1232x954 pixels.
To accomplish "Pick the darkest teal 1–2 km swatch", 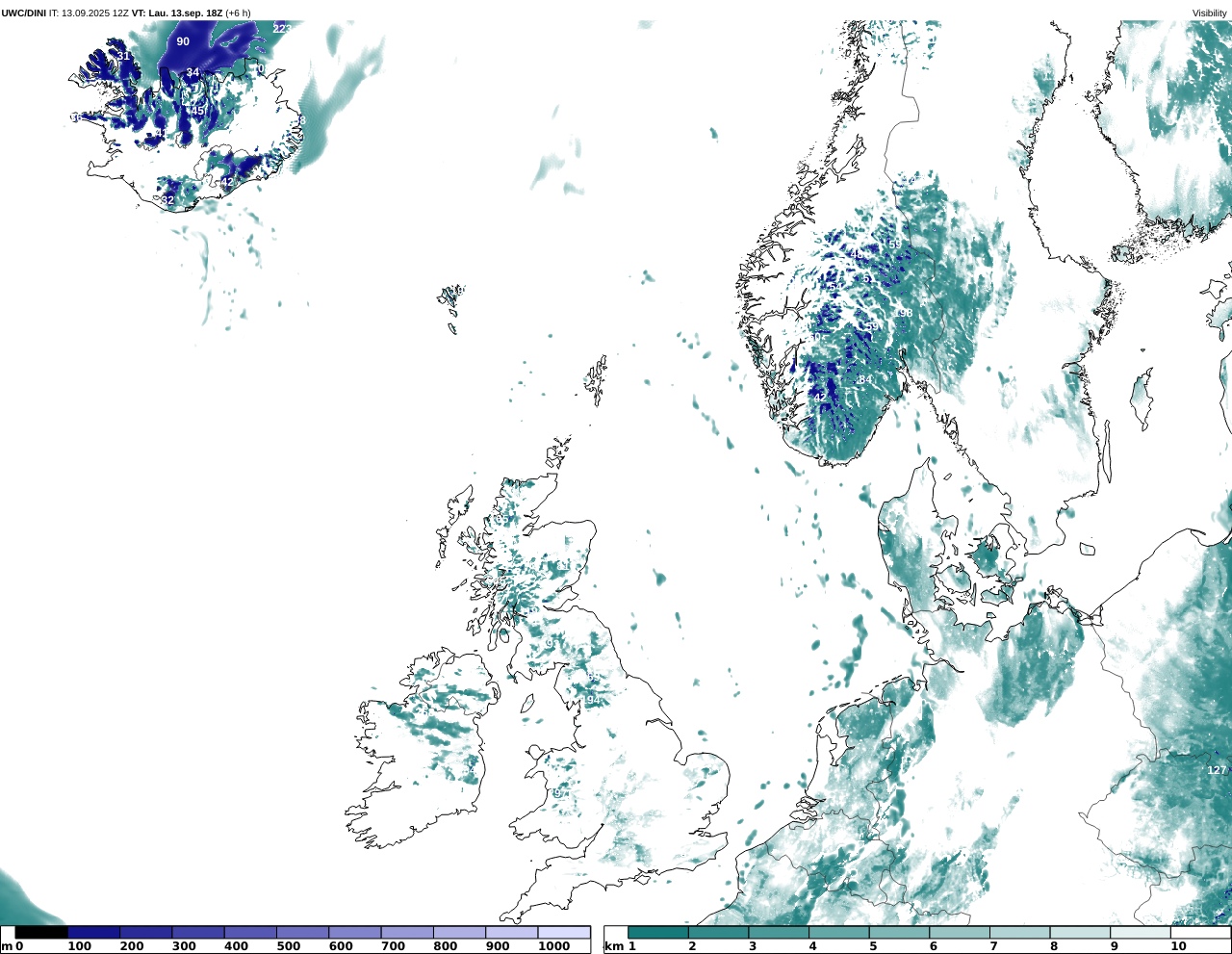I will [x=658, y=932].
